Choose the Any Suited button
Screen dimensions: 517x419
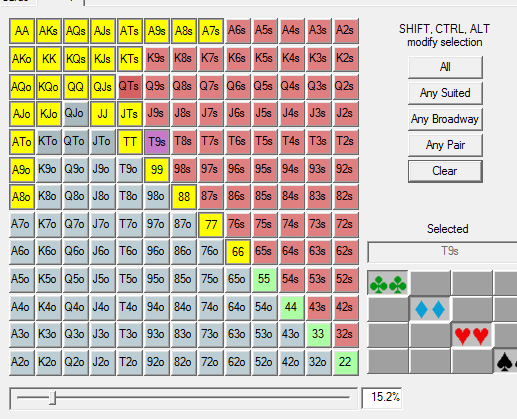[445, 93]
